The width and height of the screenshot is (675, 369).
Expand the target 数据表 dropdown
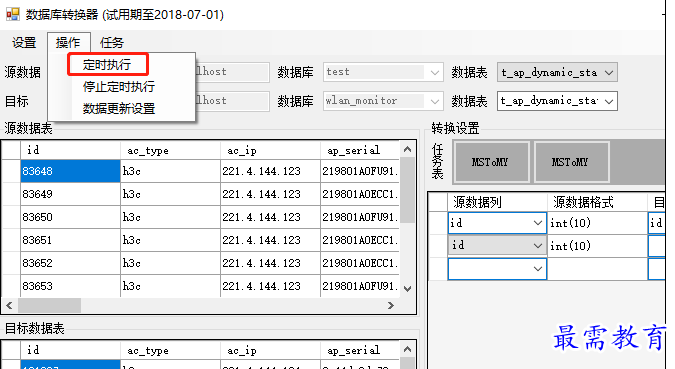(x=609, y=101)
